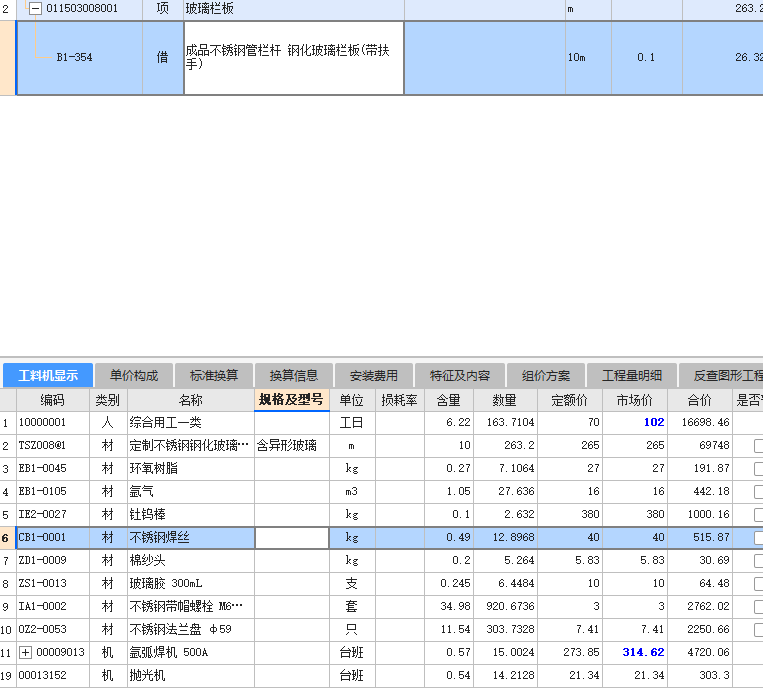Screen dimensions: 763x694
Task: Tick the checkbox in the 棉纱头 row
Action: coord(758,561)
